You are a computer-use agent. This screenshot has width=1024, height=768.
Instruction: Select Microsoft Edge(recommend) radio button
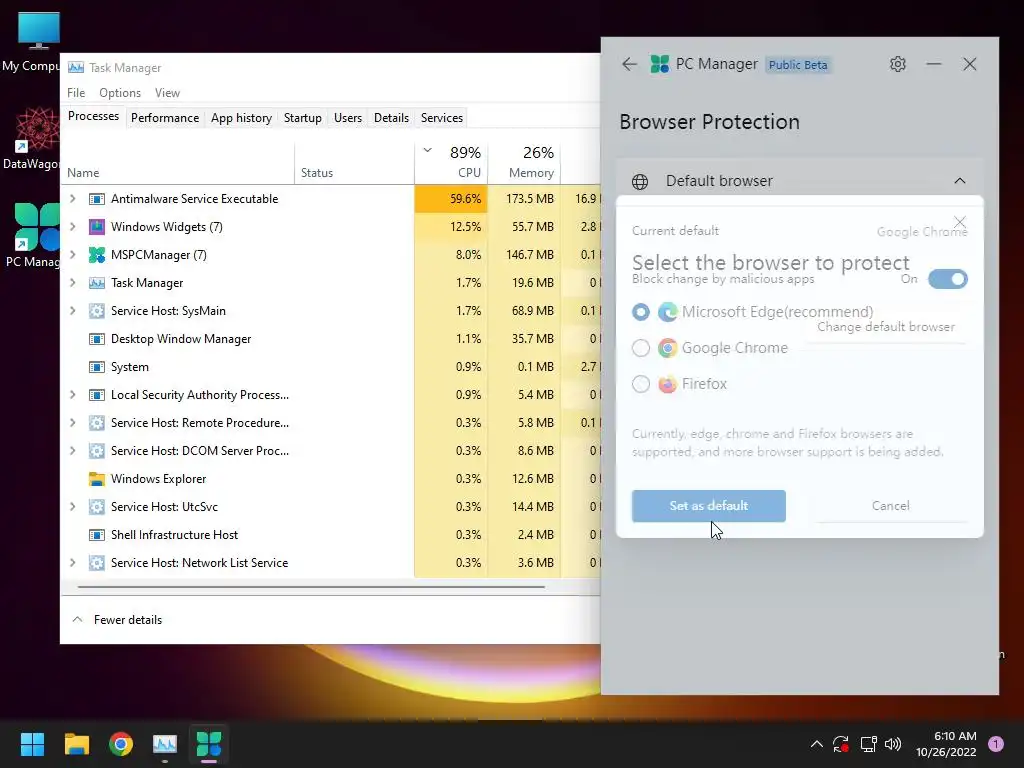pyautogui.click(x=641, y=312)
